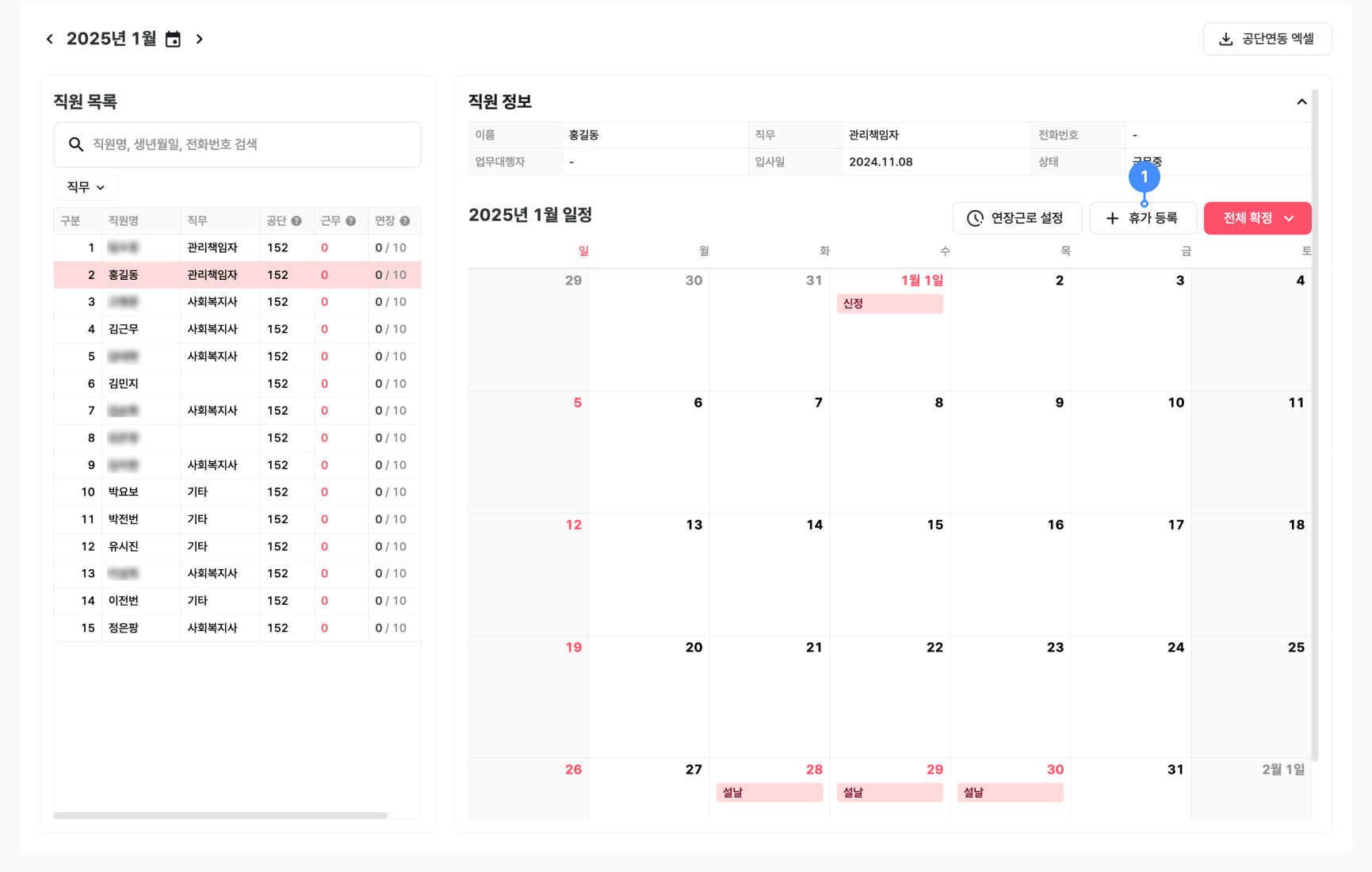
Task: Click help icon next to 근무 column
Action: tap(350, 221)
